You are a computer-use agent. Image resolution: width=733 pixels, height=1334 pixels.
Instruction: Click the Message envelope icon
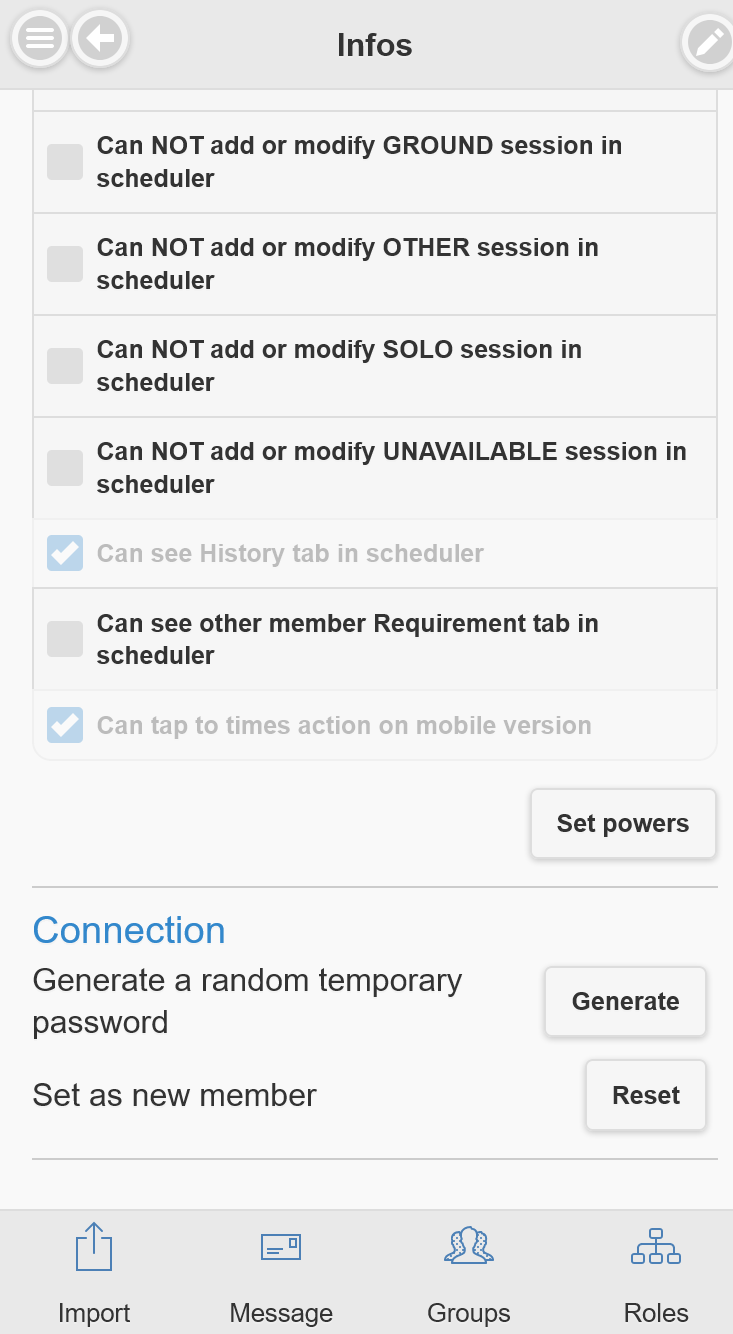[281, 1247]
